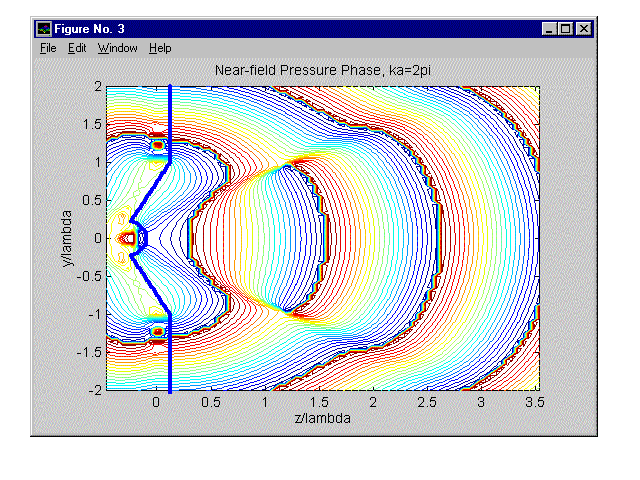Open the Help menu

(x=160, y=48)
